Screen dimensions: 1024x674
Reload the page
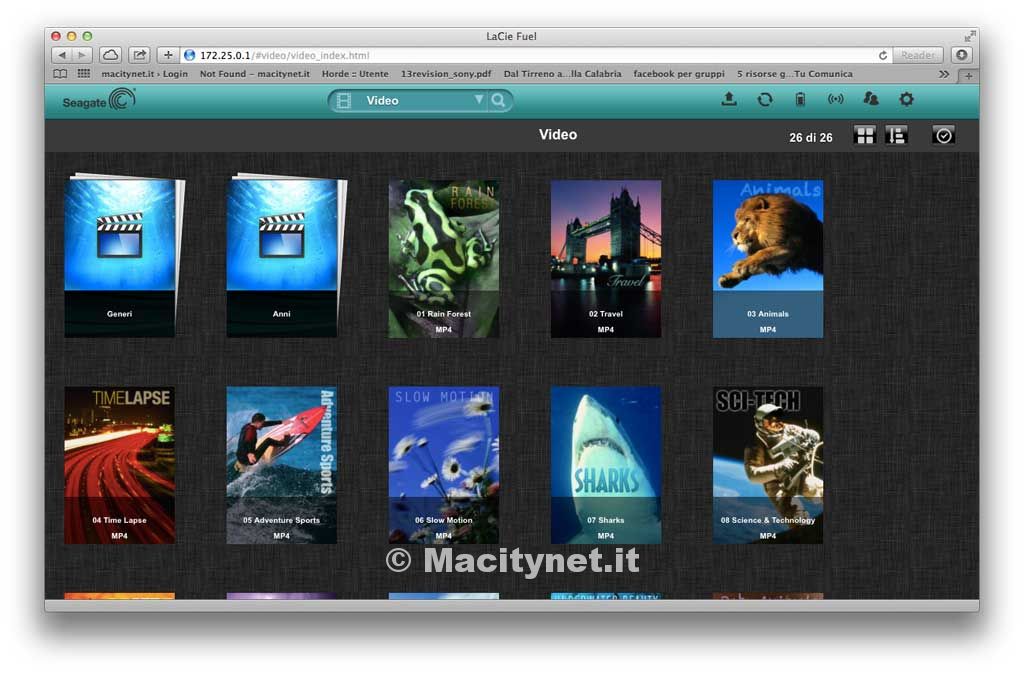(x=882, y=56)
